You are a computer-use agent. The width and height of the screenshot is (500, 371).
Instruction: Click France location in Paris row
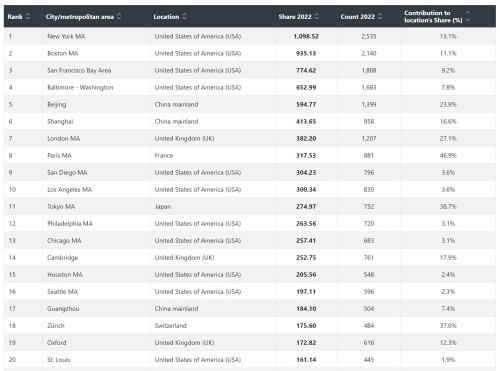point(164,155)
